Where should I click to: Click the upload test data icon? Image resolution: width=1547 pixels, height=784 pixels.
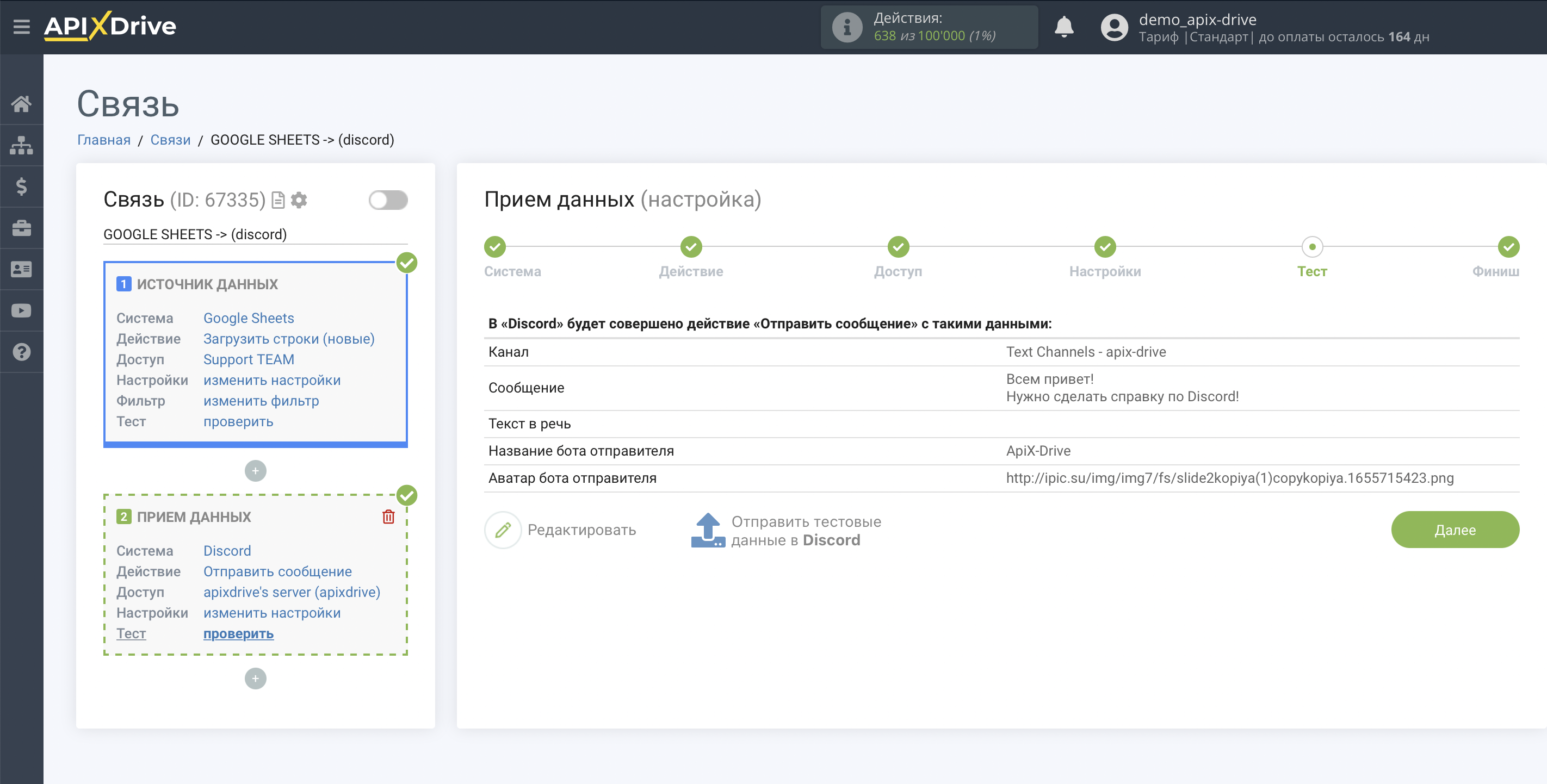tap(708, 530)
